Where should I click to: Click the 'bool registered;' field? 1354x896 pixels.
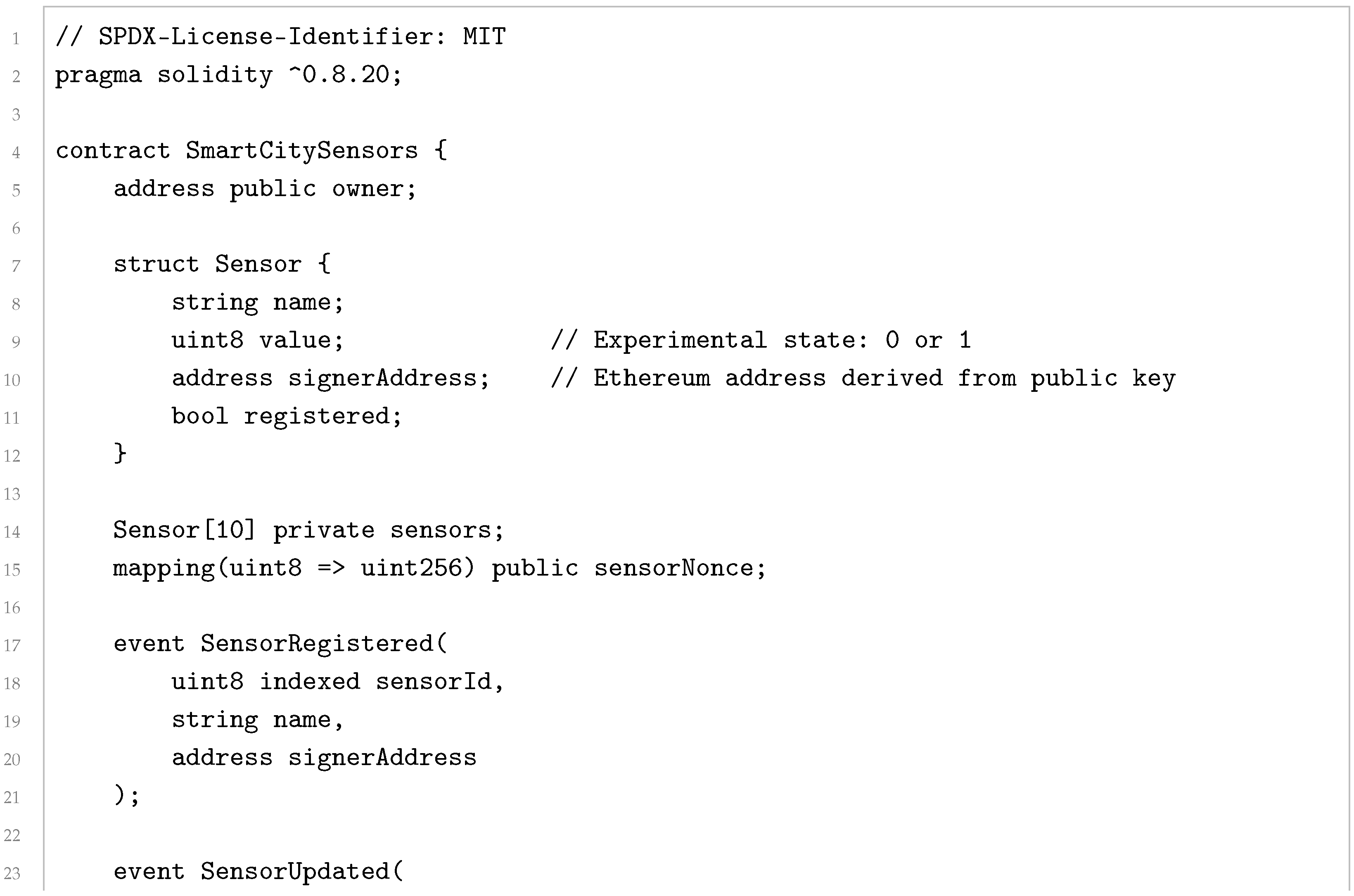(x=287, y=417)
